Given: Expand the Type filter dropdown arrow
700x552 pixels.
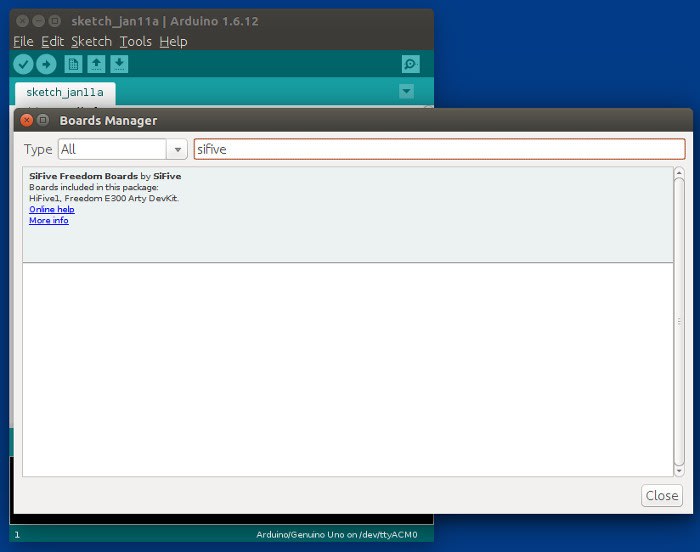Looking at the screenshot, I should point(177,149).
